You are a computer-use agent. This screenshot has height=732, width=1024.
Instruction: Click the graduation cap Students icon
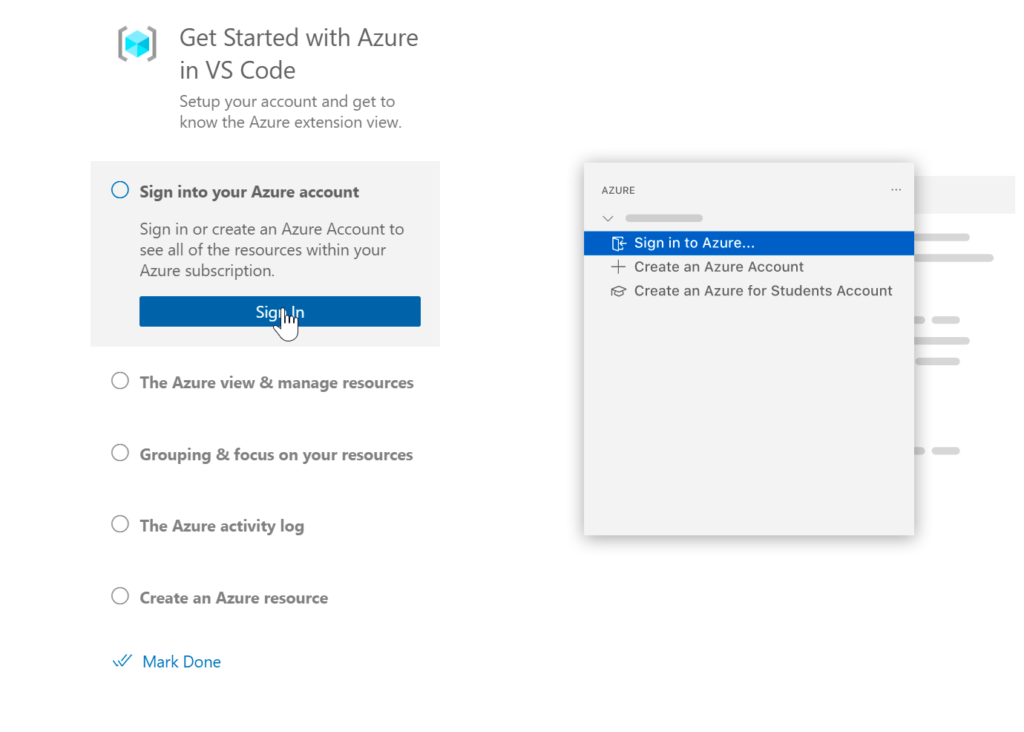pos(618,291)
